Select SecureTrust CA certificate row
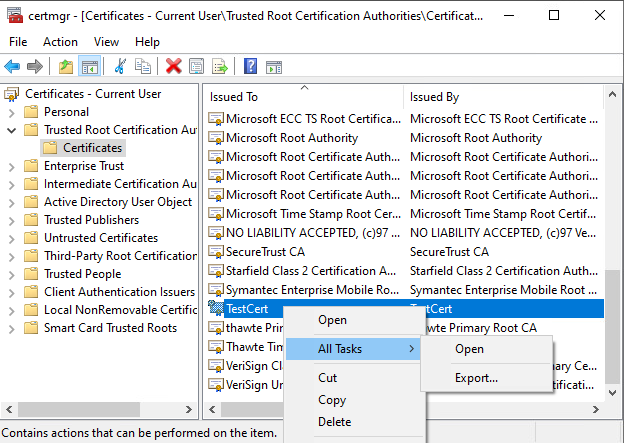The height and width of the screenshot is (443, 624). (x=404, y=252)
